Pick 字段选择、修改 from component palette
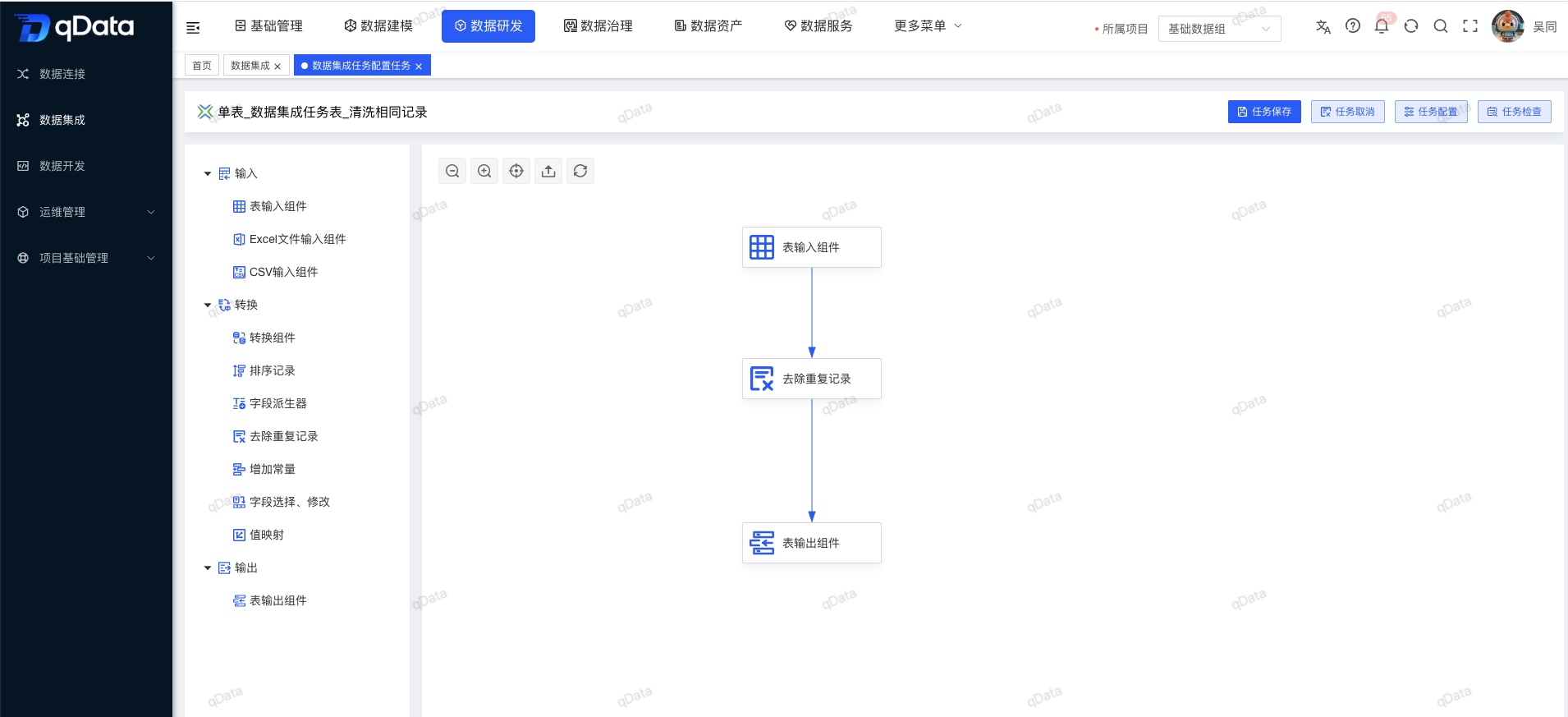 (x=282, y=502)
